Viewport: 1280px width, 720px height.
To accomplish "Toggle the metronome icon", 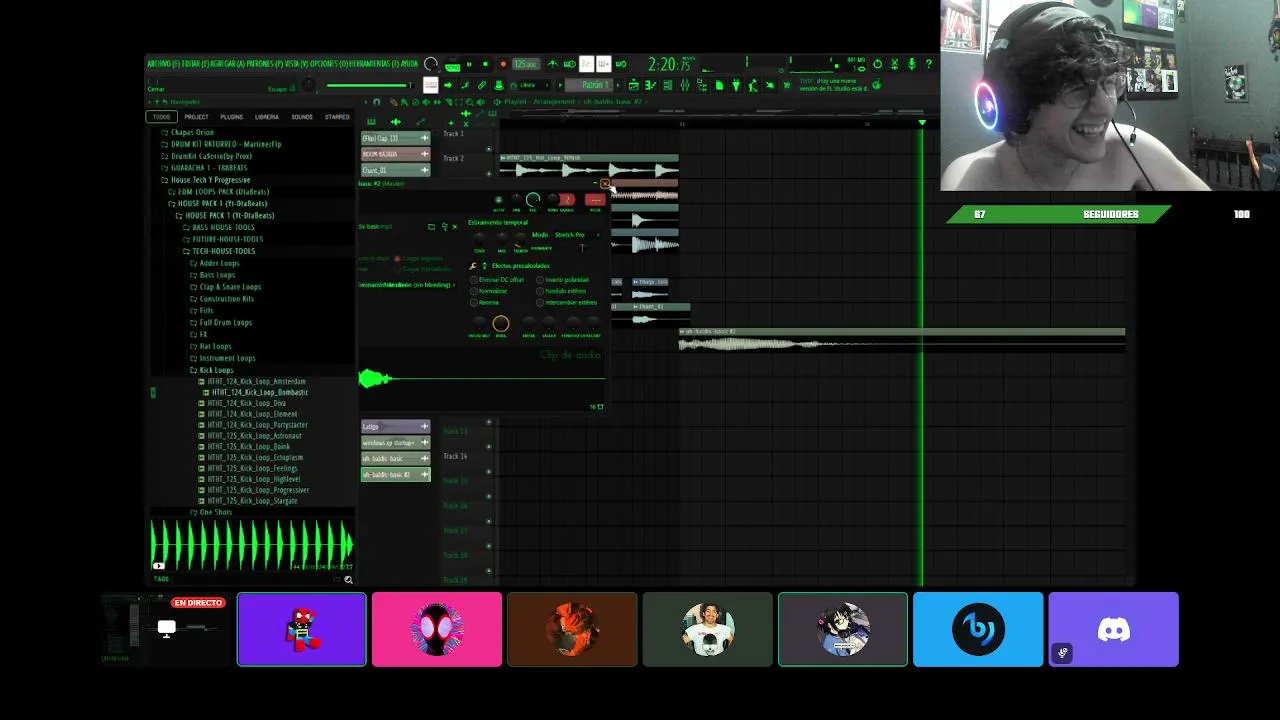I will tap(553, 64).
